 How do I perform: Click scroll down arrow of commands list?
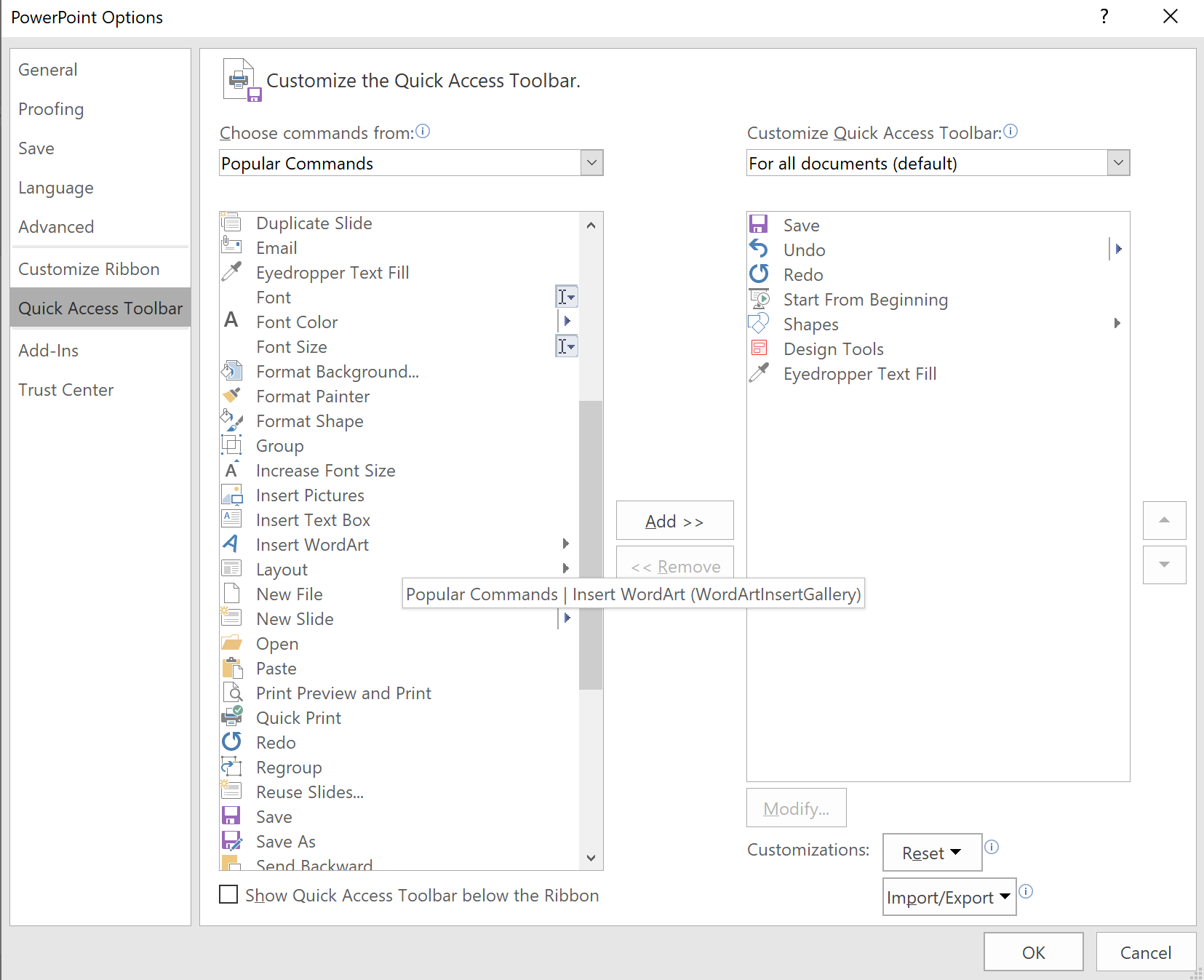[591, 858]
